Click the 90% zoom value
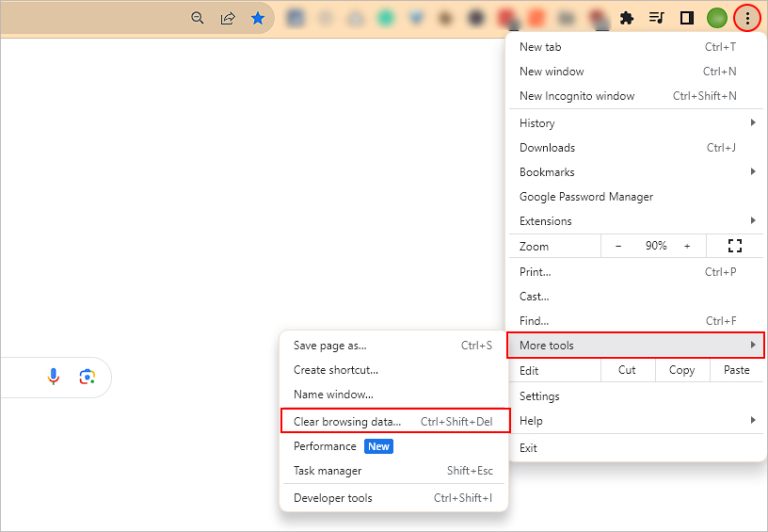The width and height of the screenshot is (768, 532). click(x=656, y=246)
